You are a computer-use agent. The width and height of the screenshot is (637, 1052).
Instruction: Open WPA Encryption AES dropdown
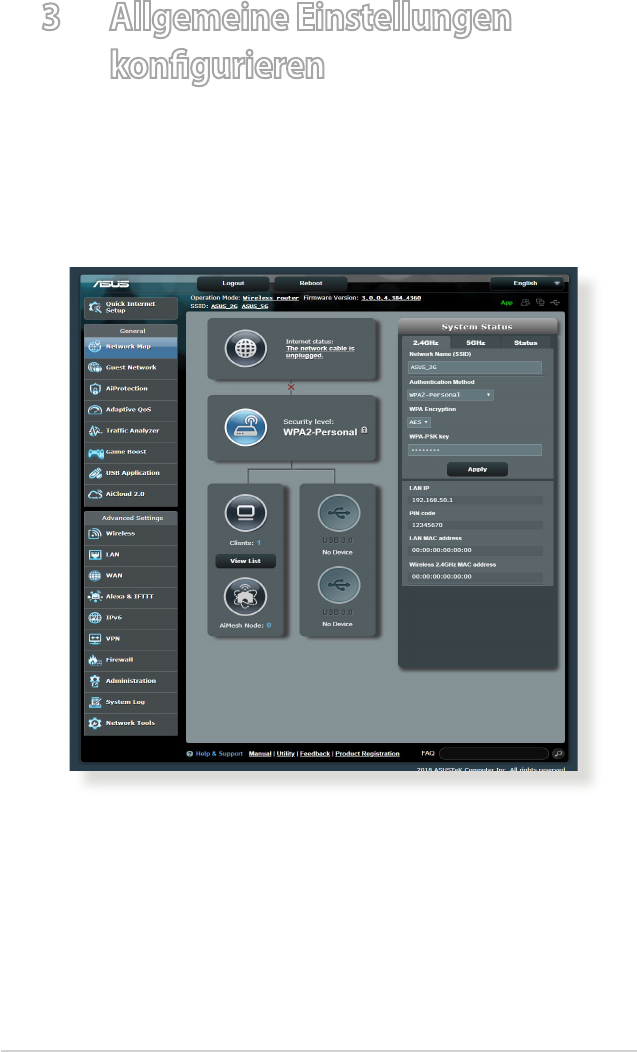click(x=418, y=422)
